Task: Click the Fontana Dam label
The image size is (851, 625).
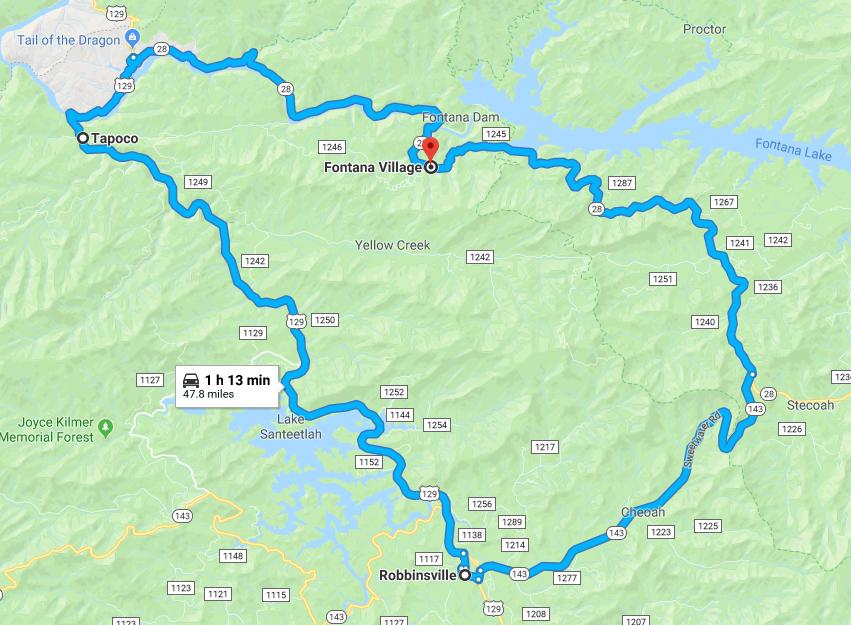Action: pyautogui.click(x=460, y=117)
